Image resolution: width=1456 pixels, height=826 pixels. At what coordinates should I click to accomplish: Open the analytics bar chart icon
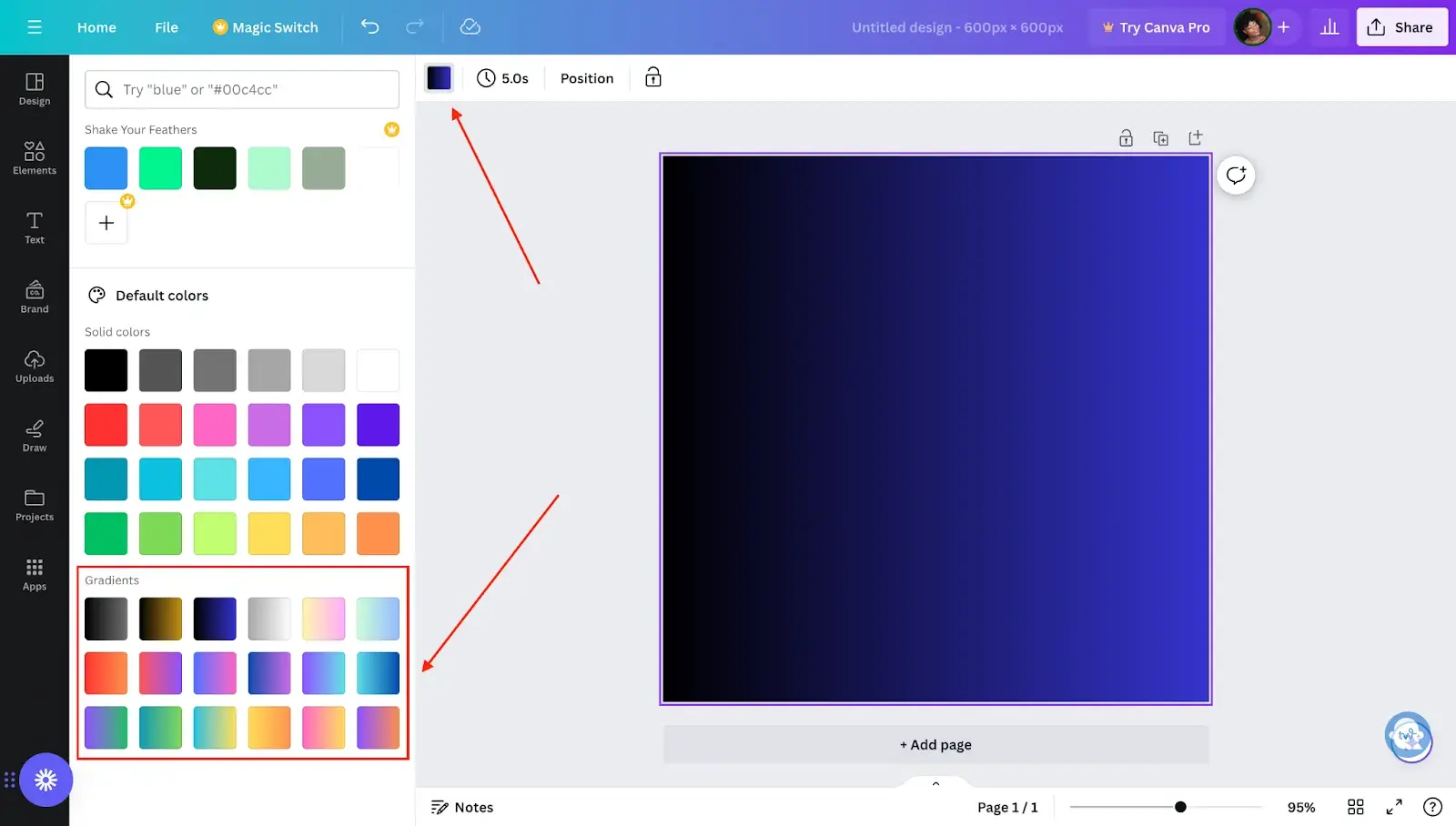click(x=1330, y=27)
